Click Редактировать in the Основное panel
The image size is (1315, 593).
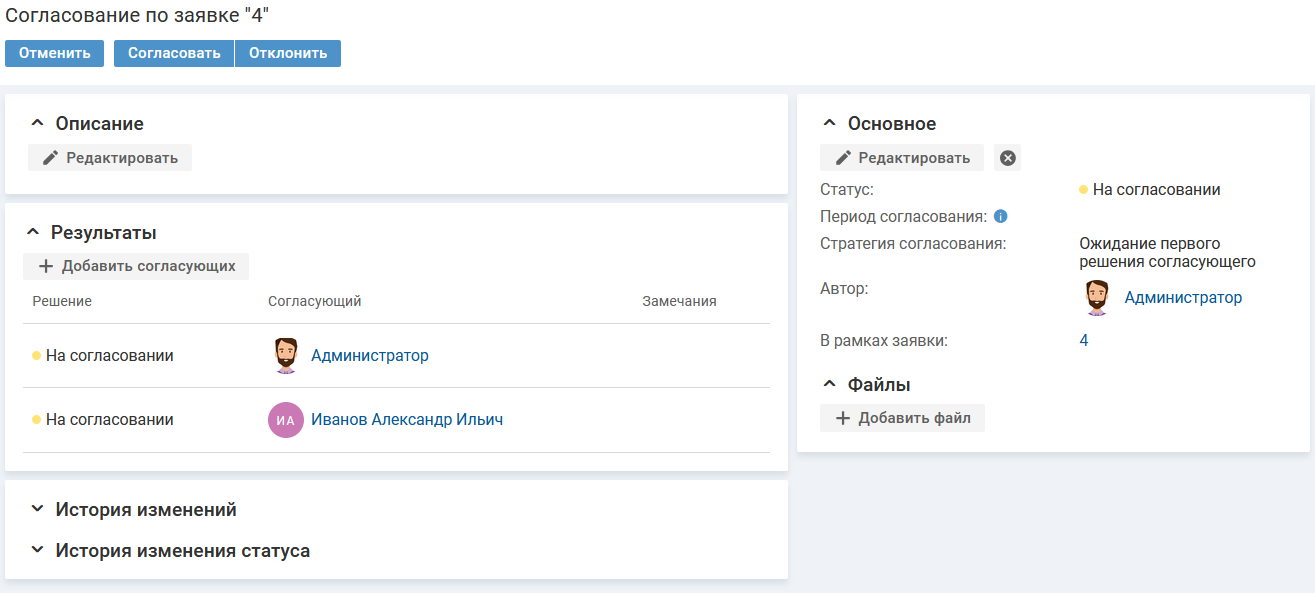point(902,158)
